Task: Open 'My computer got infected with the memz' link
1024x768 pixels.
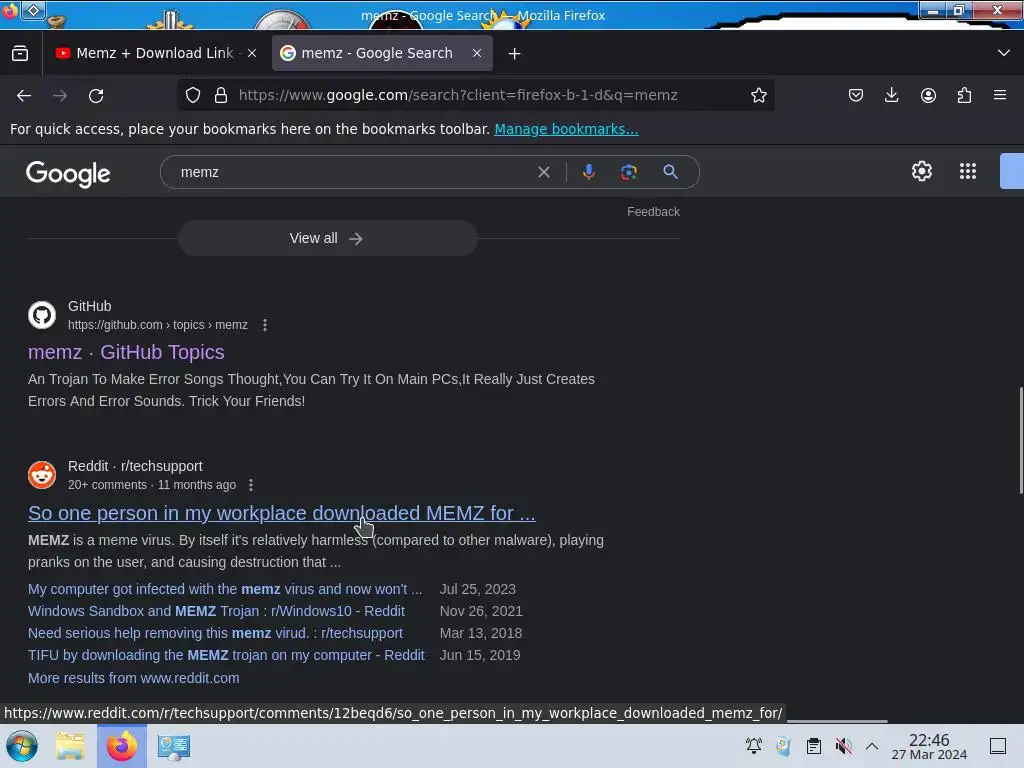Action: (225, 589)
